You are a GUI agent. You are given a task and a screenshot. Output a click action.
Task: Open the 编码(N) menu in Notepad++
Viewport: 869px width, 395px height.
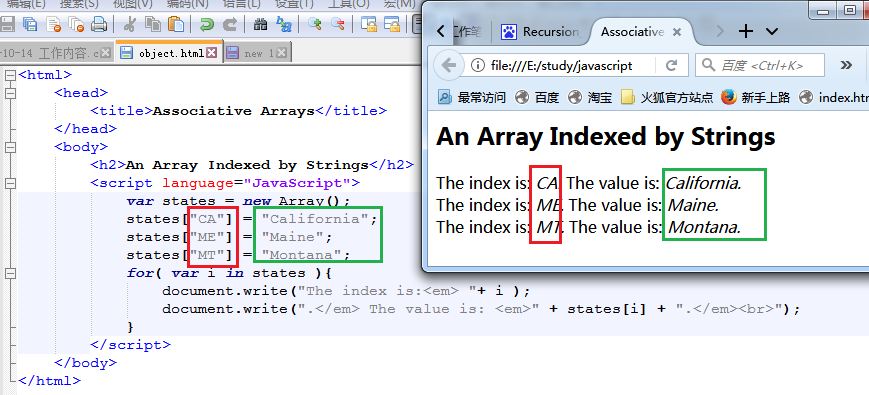tap(187, 3)
